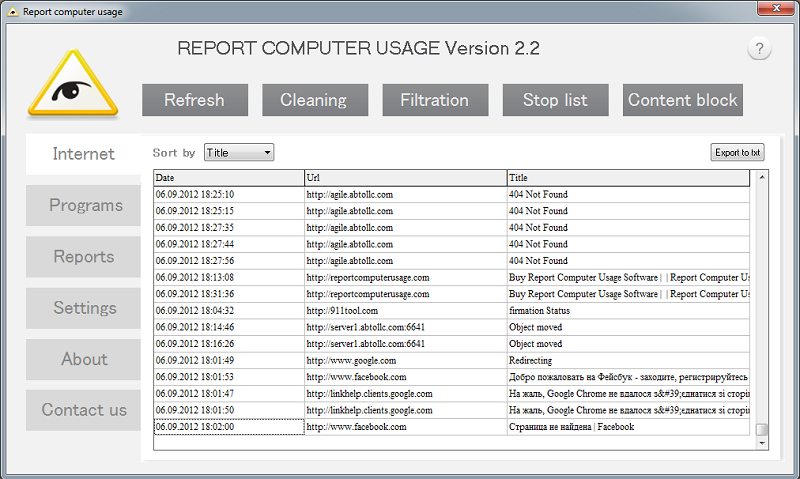Click the table scrollbar up arrow
Viewport: 800px width, 479px height.
point(762,177)
